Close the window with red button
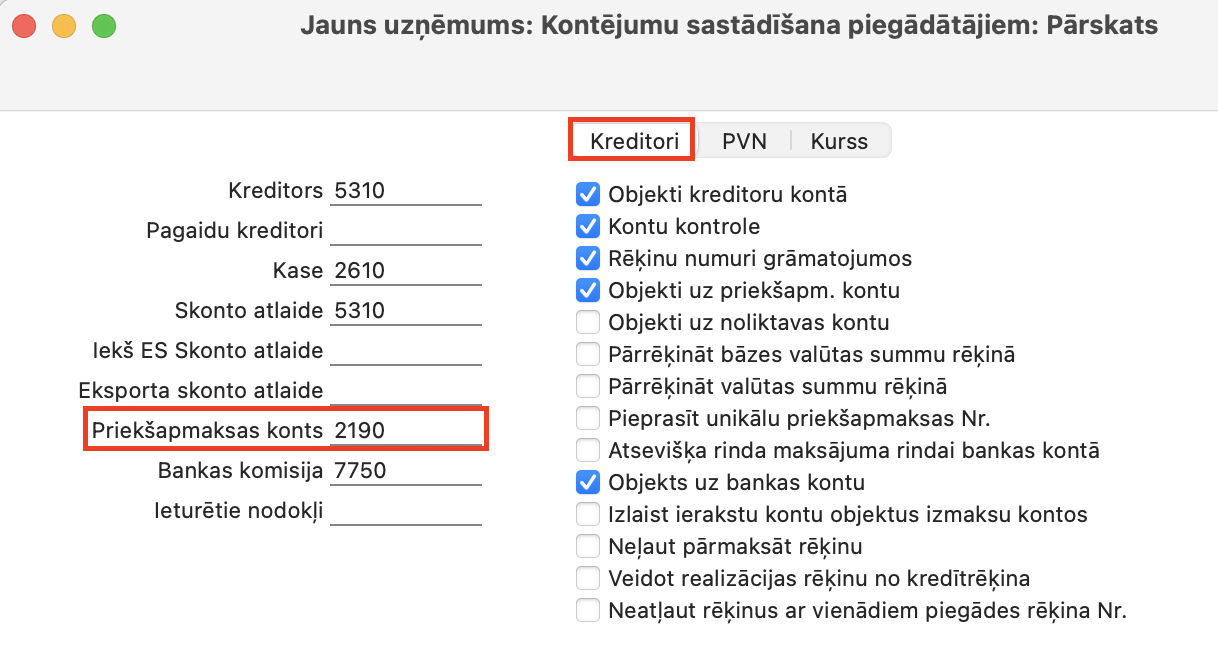1218x658 pixels. pos(24,26)
